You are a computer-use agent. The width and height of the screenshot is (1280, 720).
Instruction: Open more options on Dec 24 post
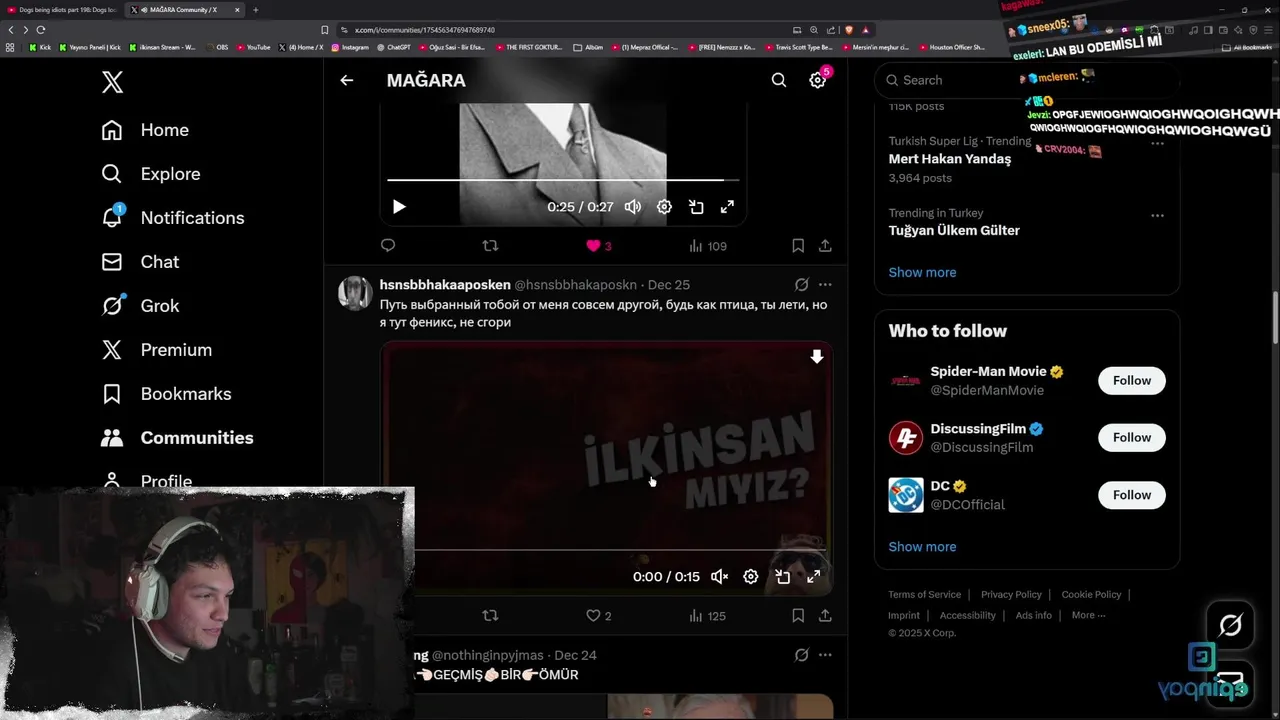(825, 655)
